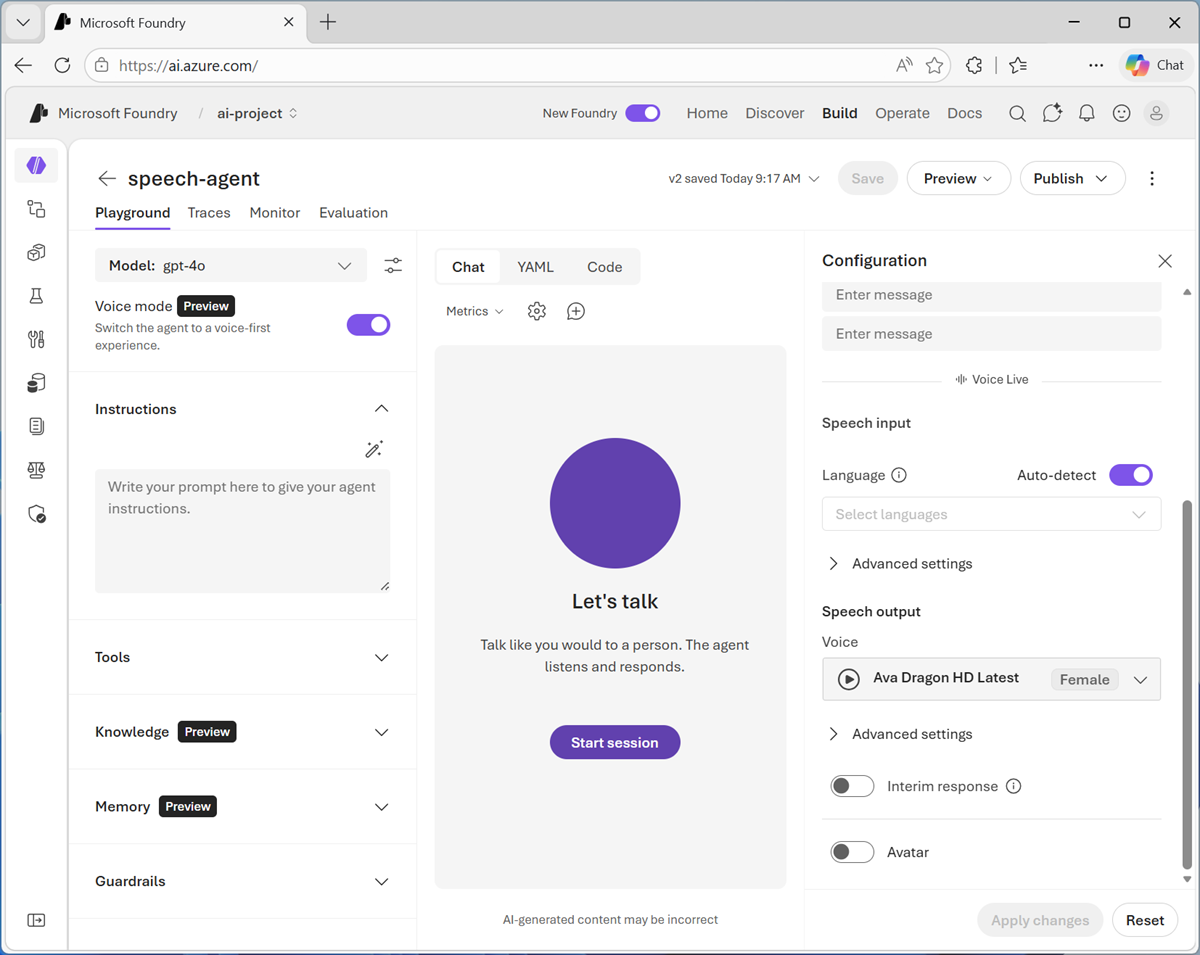Viewport: 1200px width, 955px height.
Task: Open the user account avatar icon
Action: click(x=1156, y=114)
